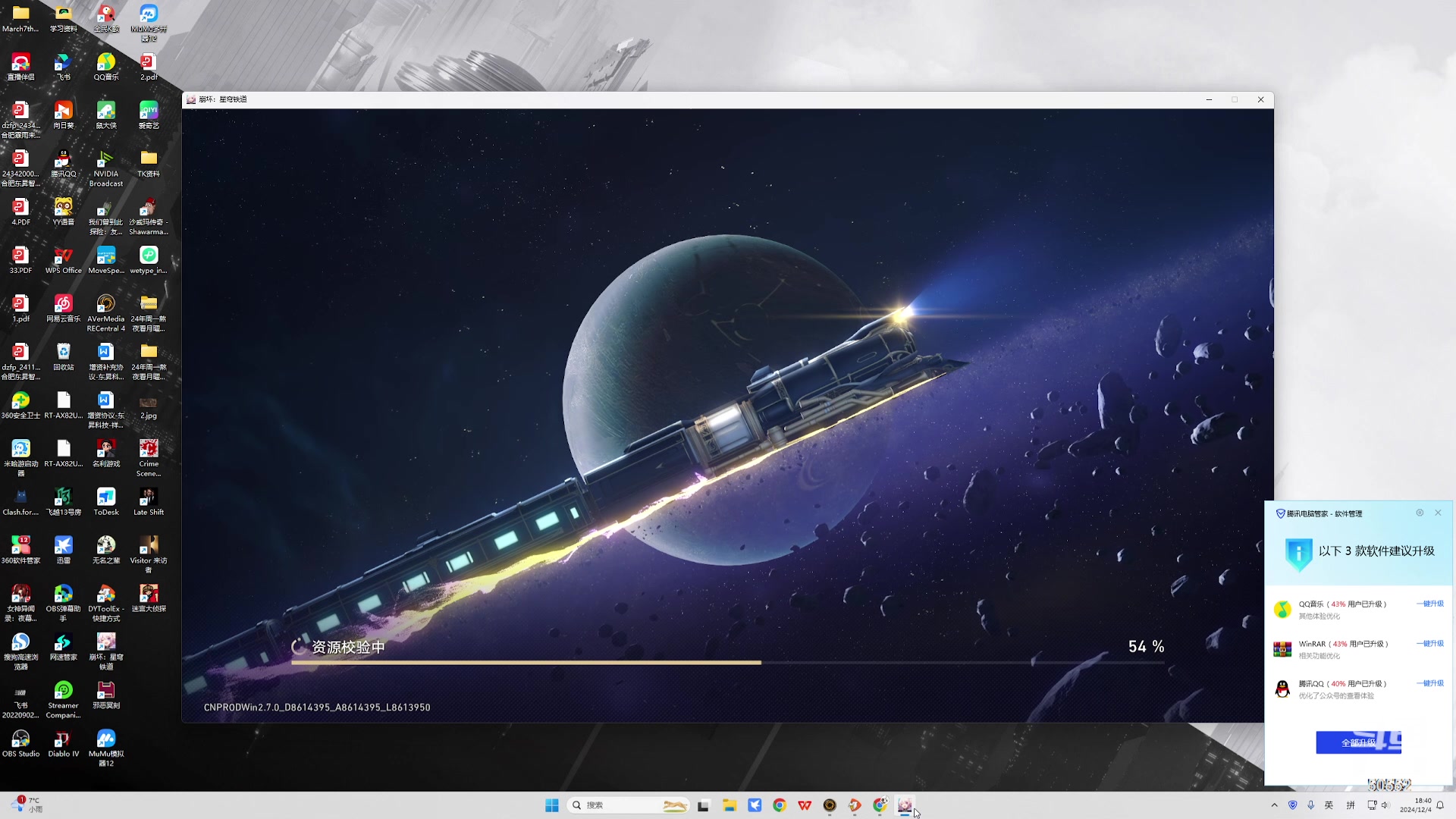Viewport: 1456px width, 819px height.
Task: Click the taskbar 搜索 search box
Action: (628, 805)
